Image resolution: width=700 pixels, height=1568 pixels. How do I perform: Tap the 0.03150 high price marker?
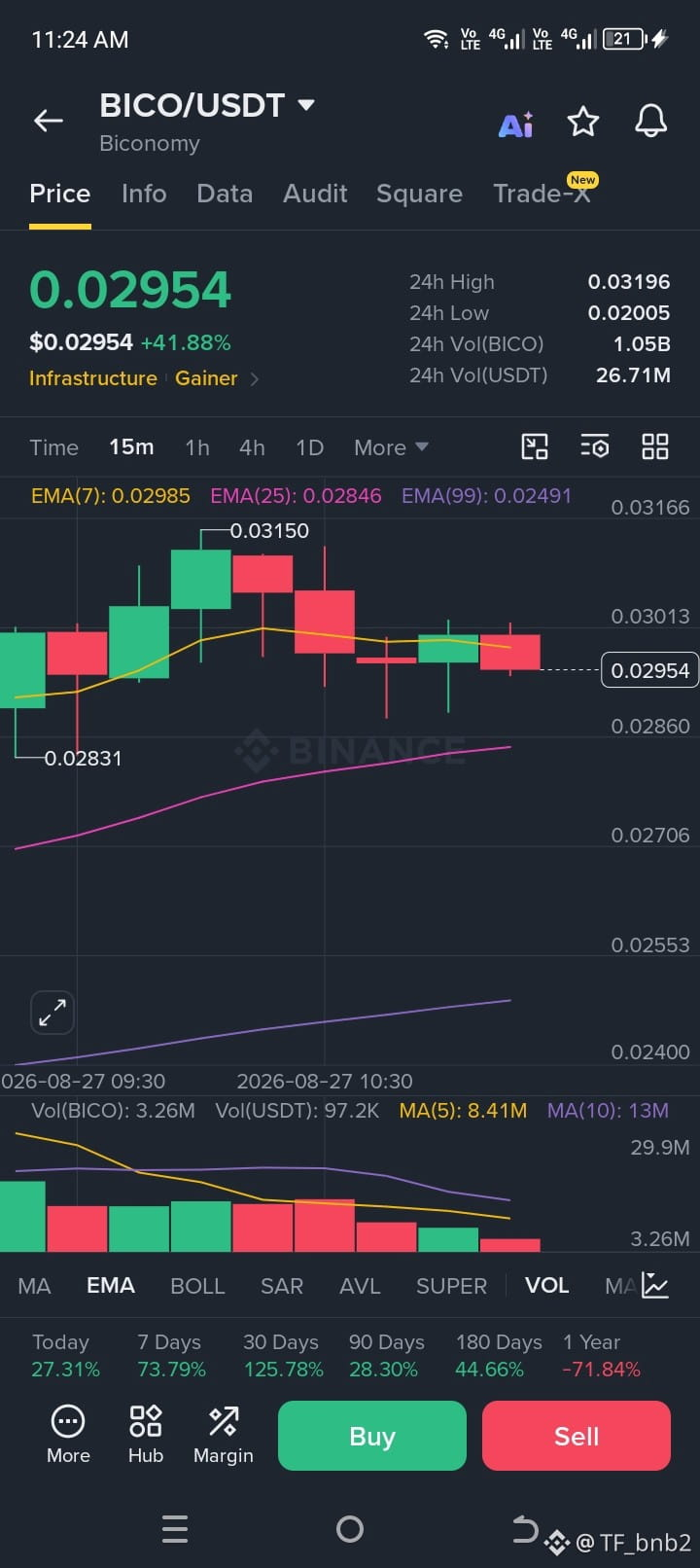pos(269,531)
